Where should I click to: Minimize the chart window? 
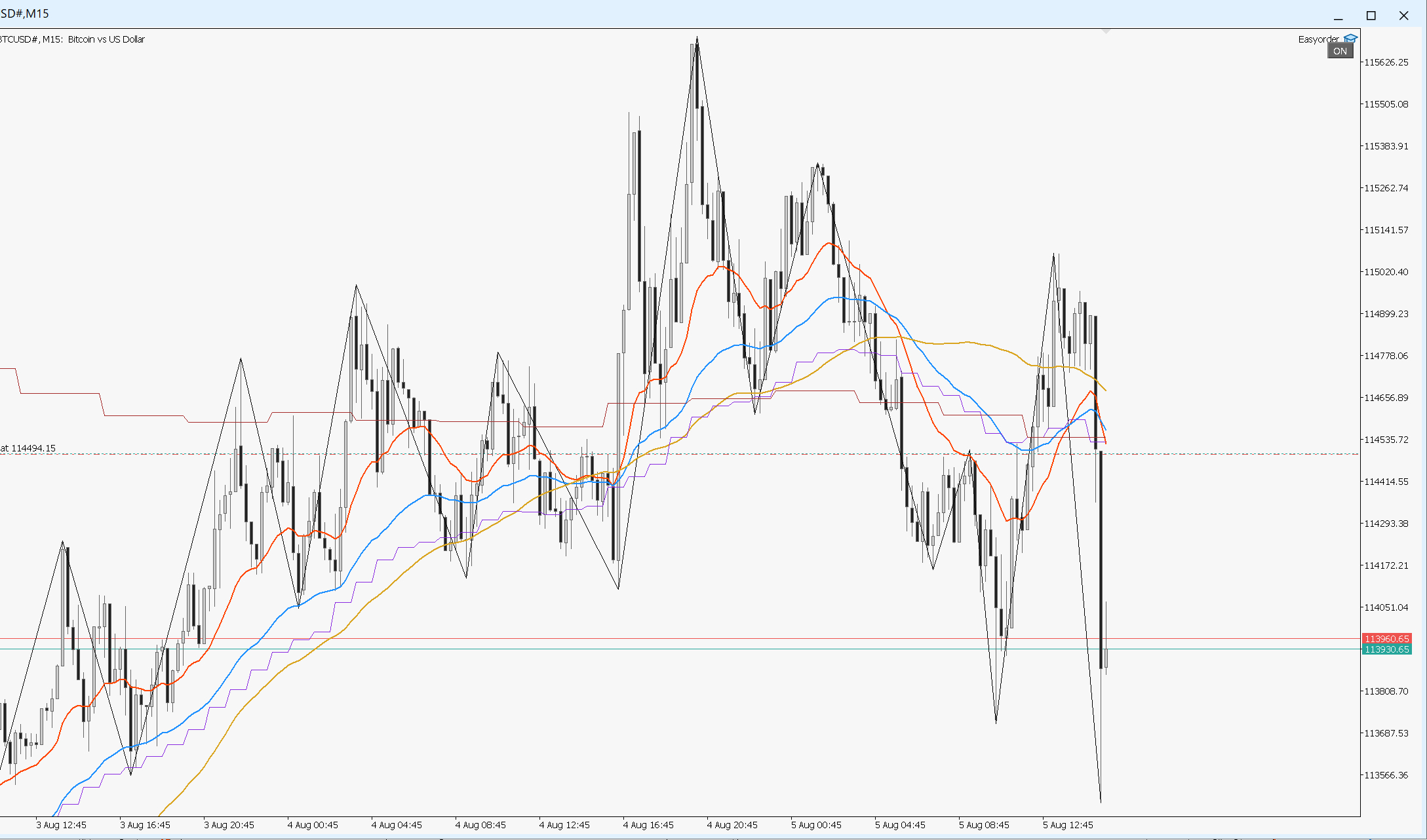[x=1339, y=16]
